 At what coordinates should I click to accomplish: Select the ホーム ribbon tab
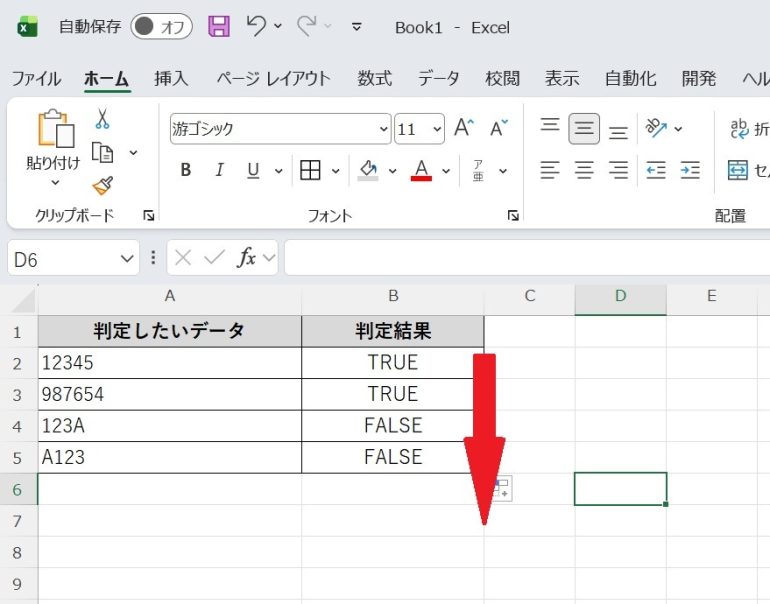pyautogui.click(x=107, y=79)
